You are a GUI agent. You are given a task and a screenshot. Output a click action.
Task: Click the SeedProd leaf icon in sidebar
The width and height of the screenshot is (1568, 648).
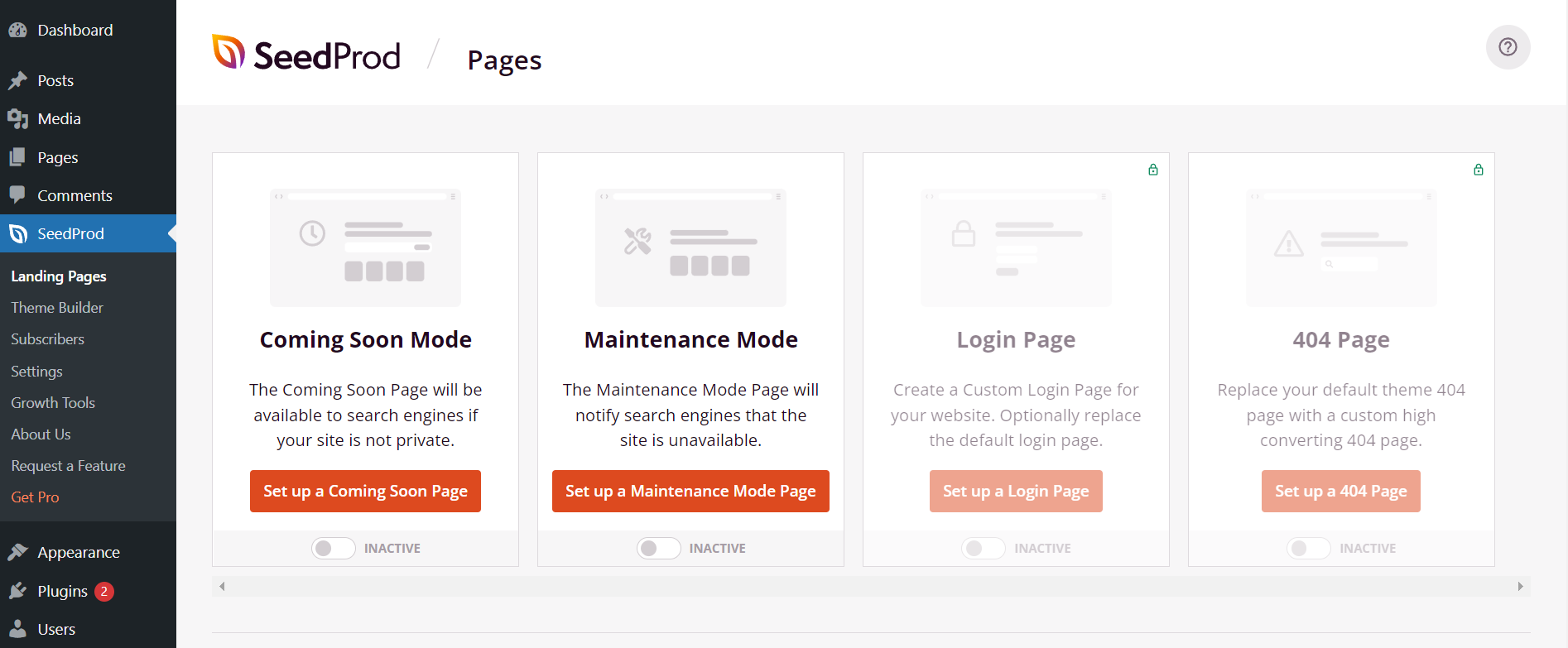point(18,234)
